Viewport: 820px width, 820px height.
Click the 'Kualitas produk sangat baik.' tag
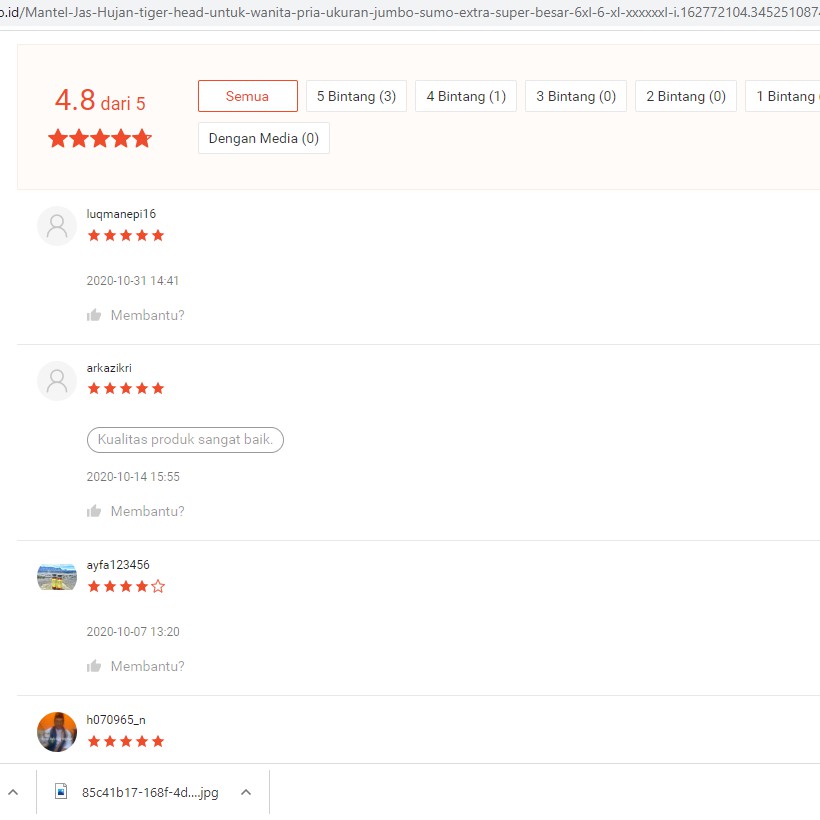[185, 440]
